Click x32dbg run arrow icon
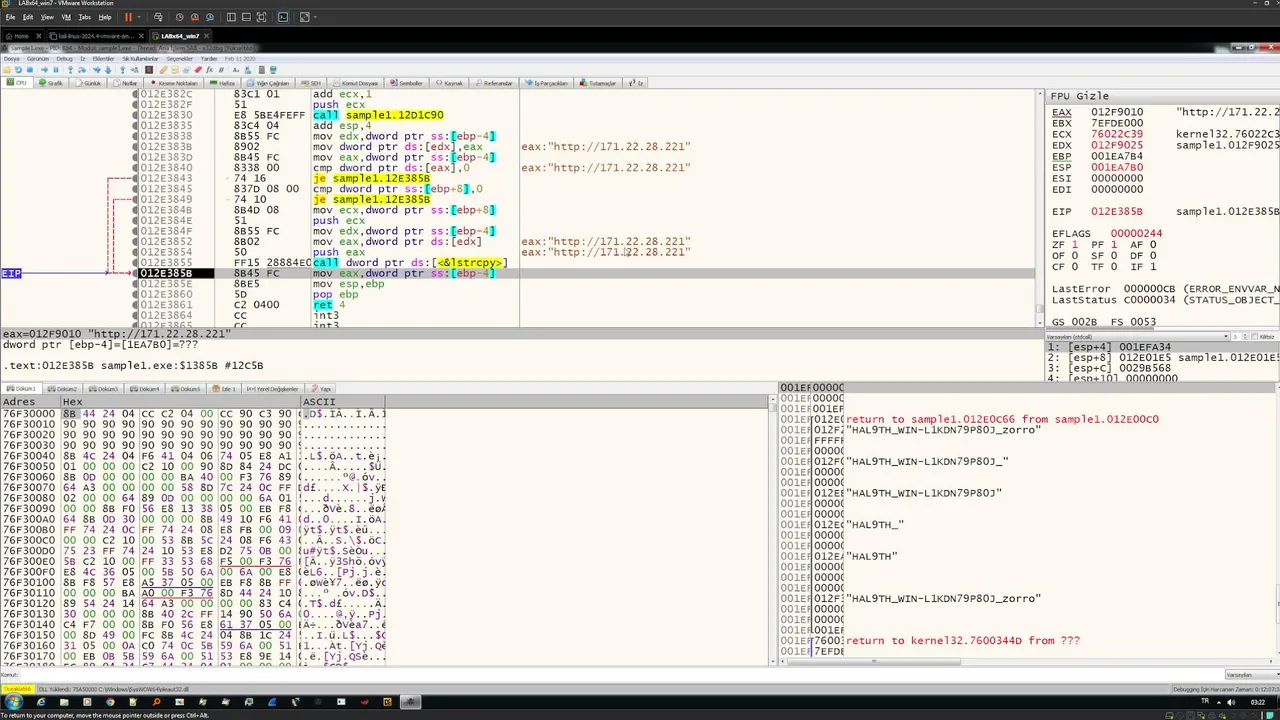 [44, 70]
